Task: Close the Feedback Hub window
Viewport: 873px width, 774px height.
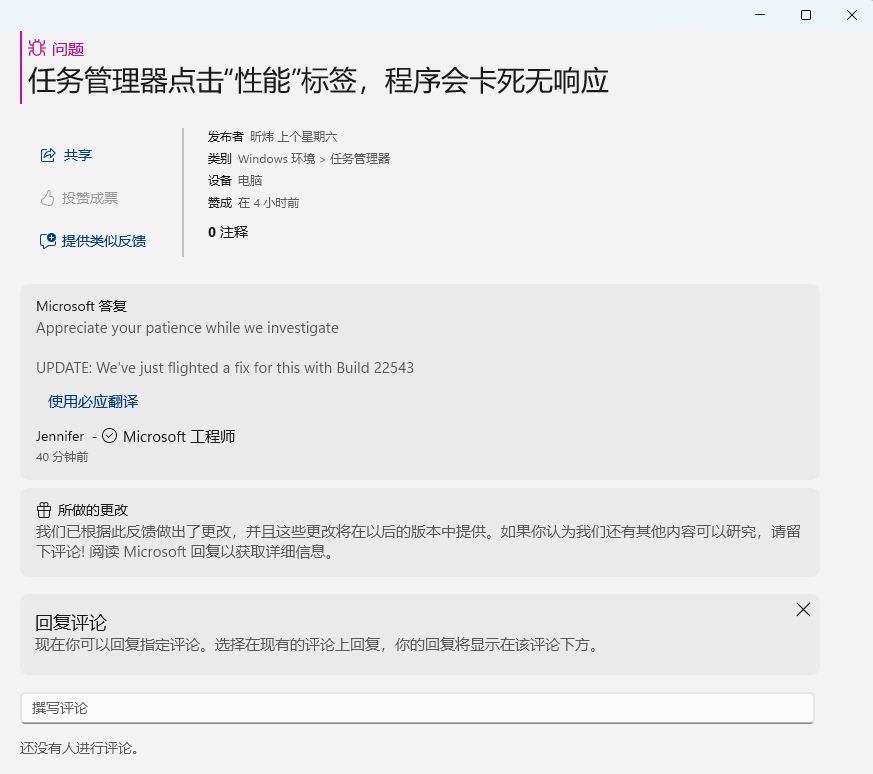Action: pyautogui.click(x=851, y=15)
